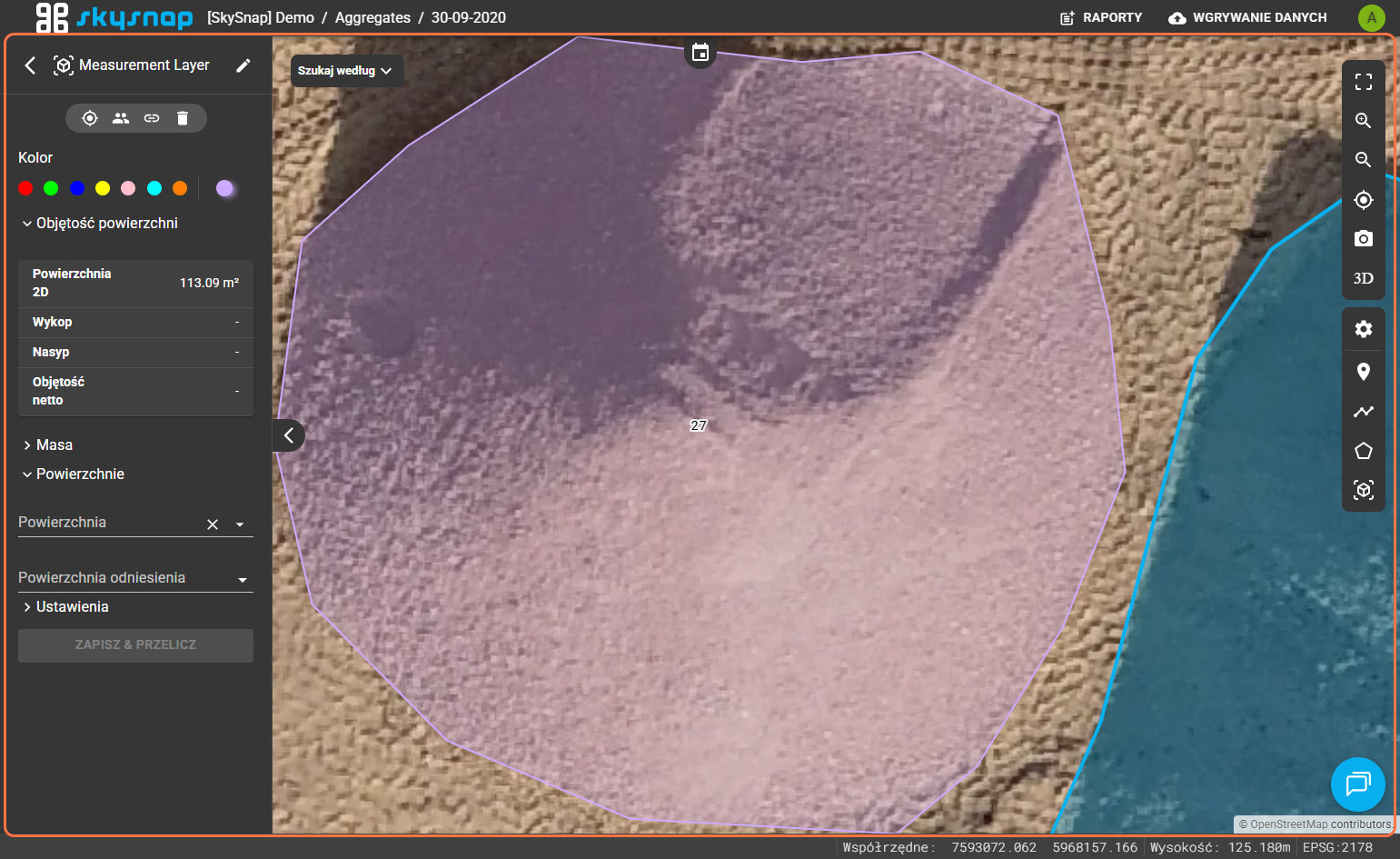Clear the Powierzchnia selection
The width and height of the screenshot is (1400, 859).
pyautogui.click(x=213, y=524)
